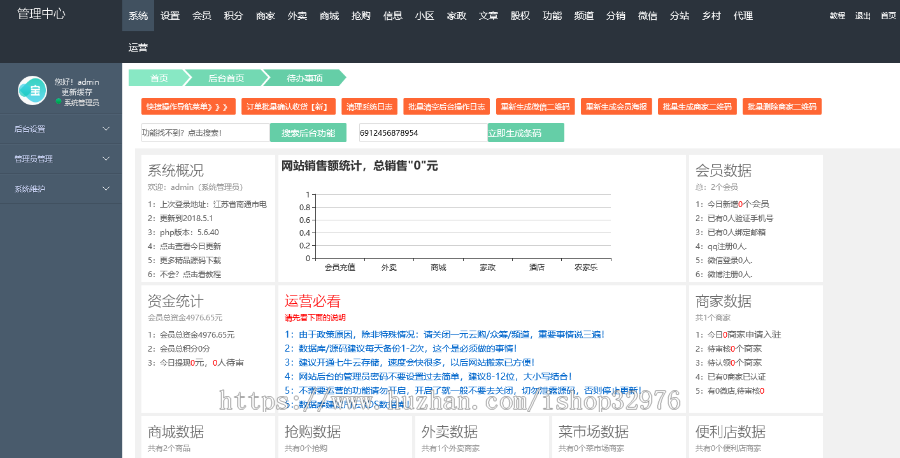Click the 运营必看 heading
This screenshot has width=900, height=458.
[x=313, y=301]
